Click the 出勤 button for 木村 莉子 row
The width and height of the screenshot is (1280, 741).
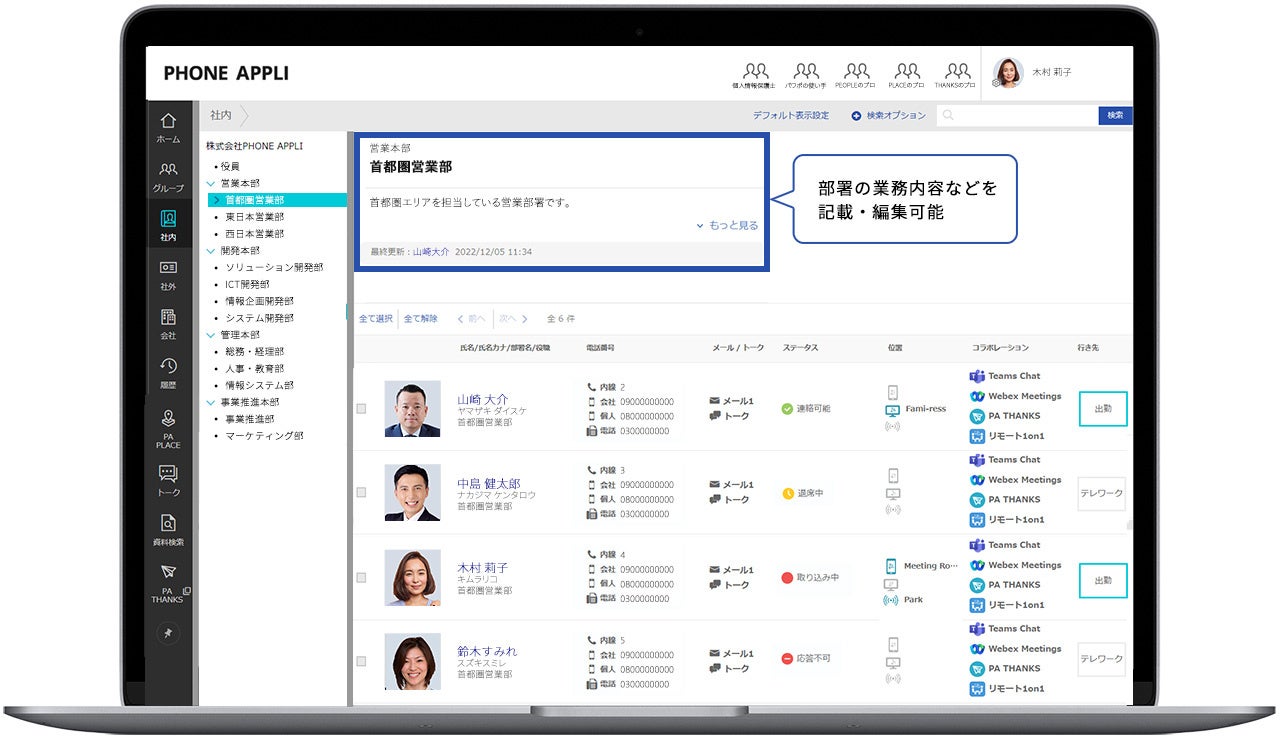pyautogui.click(x=1103, y=580)
